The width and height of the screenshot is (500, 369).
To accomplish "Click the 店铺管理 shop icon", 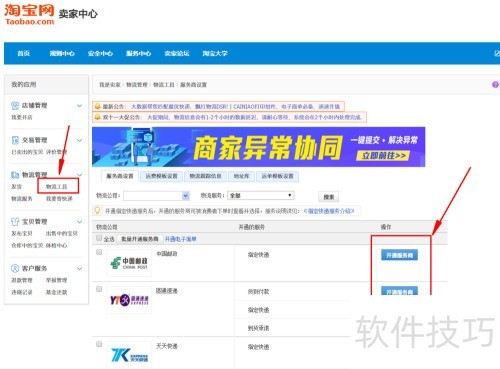I will pos(15,106).
